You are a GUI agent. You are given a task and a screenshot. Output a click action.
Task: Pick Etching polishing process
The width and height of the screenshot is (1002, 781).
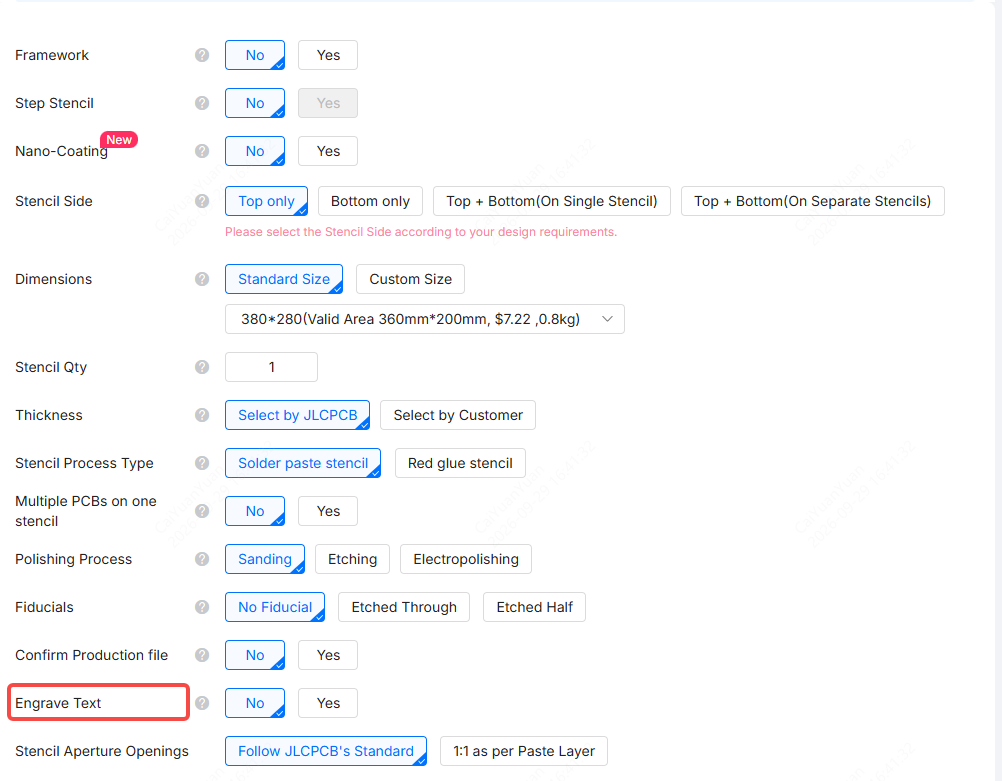tap(352, 559)
